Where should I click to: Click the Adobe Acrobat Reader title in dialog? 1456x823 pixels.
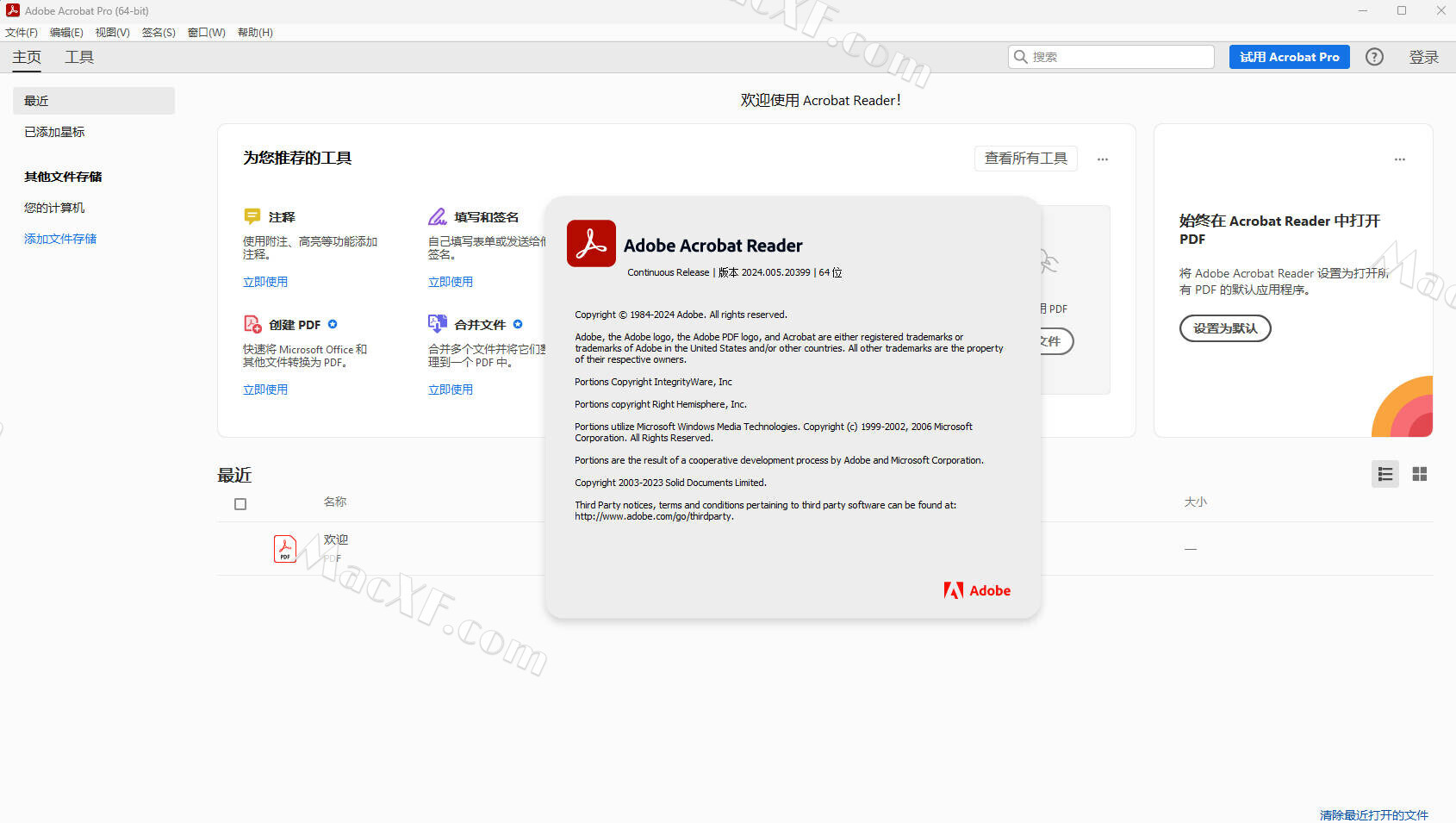[713, 246]
